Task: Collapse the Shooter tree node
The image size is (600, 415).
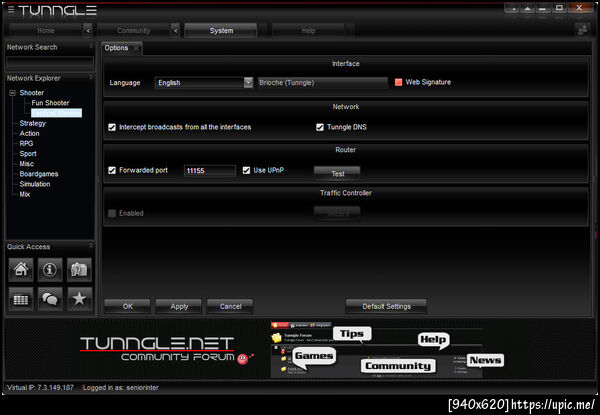Action: coord(13,93)
